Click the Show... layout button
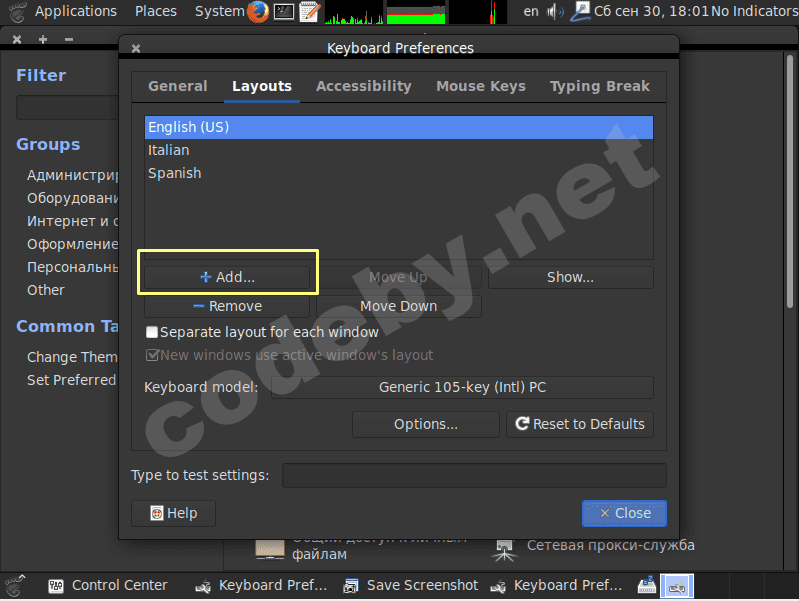 [x=571, y=277]
